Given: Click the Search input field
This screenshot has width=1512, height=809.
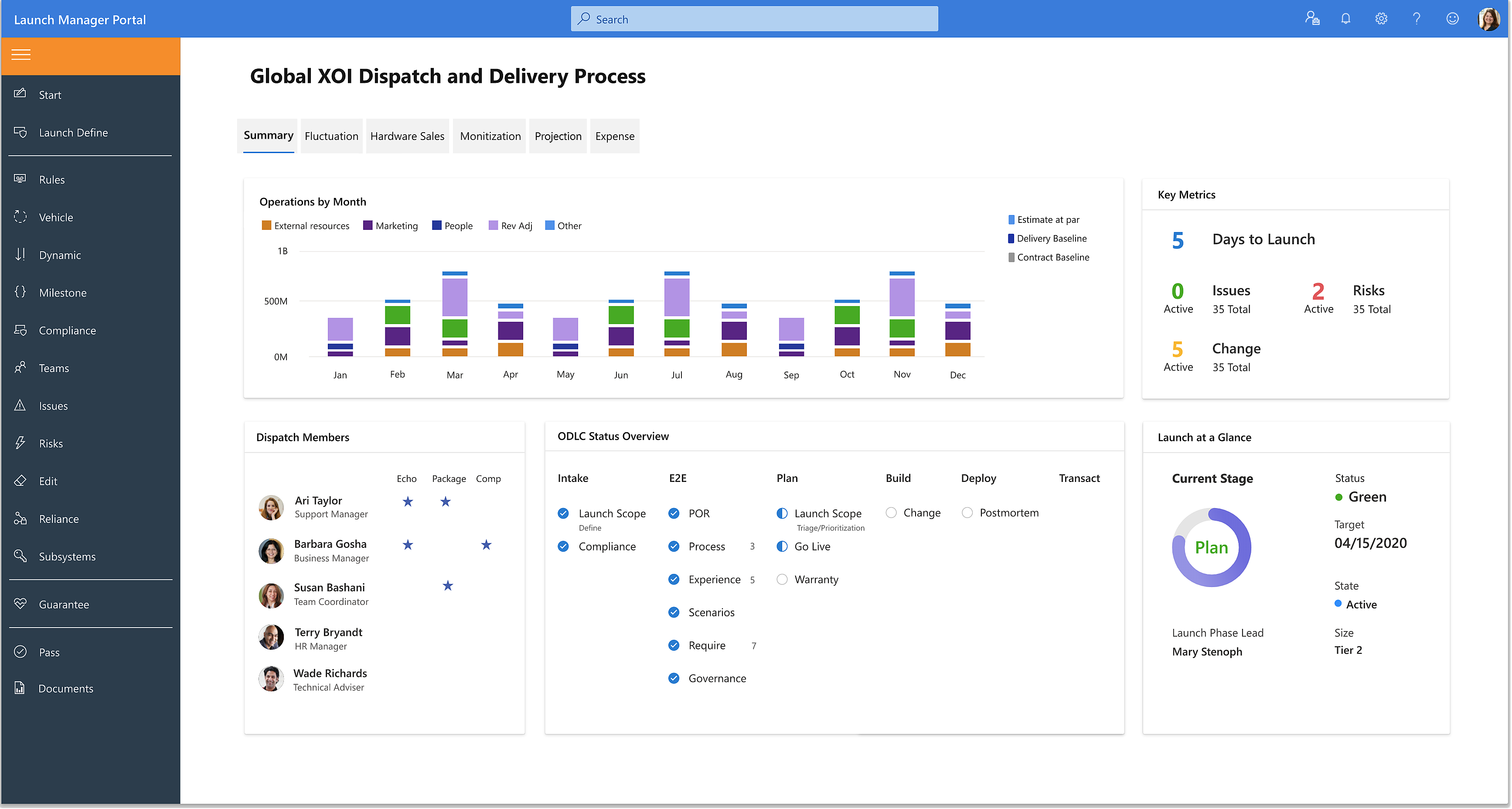Looking at the screenshot, I should point(755,19).
